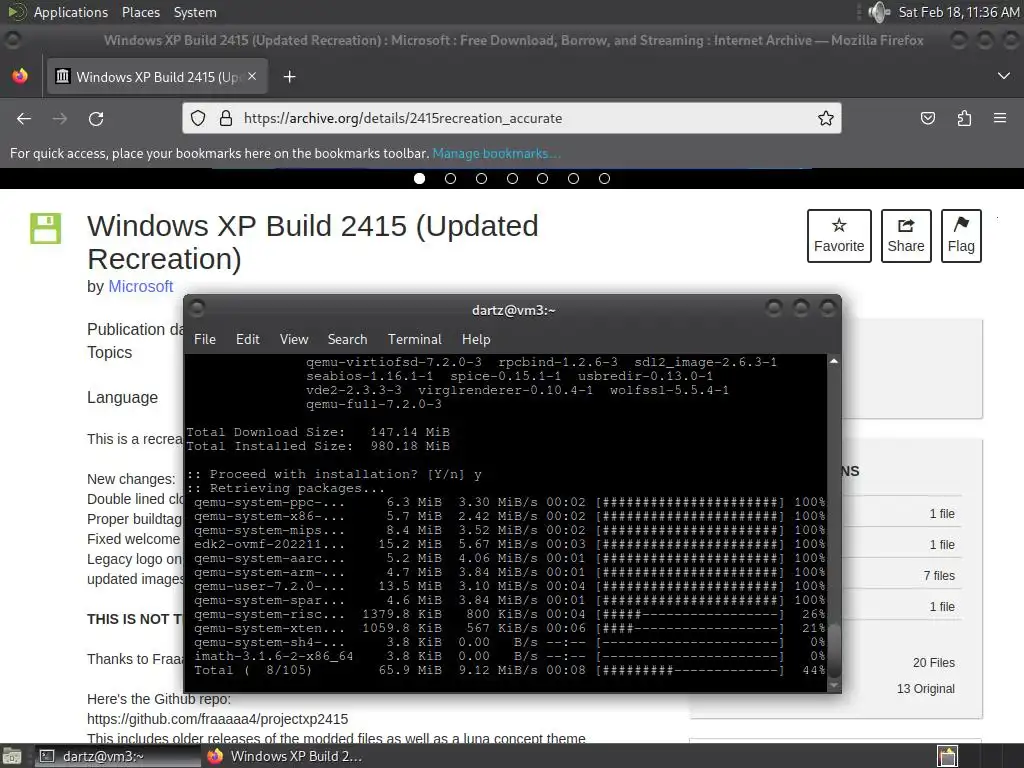Viewport: 1024px width, 768px height.
Task: Click the Firefox logo icon beside tabs
Action: click(x=20, y=76)
